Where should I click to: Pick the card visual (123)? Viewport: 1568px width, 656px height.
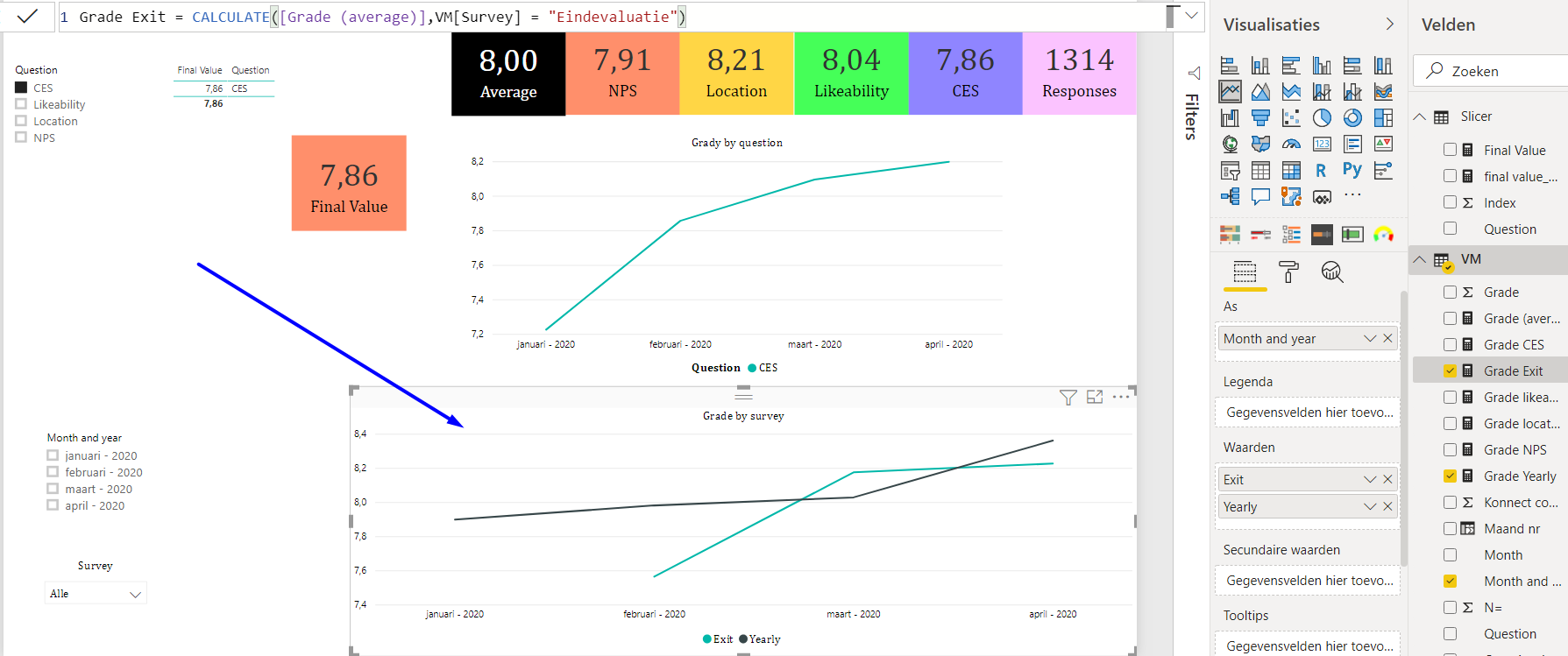1322,144
